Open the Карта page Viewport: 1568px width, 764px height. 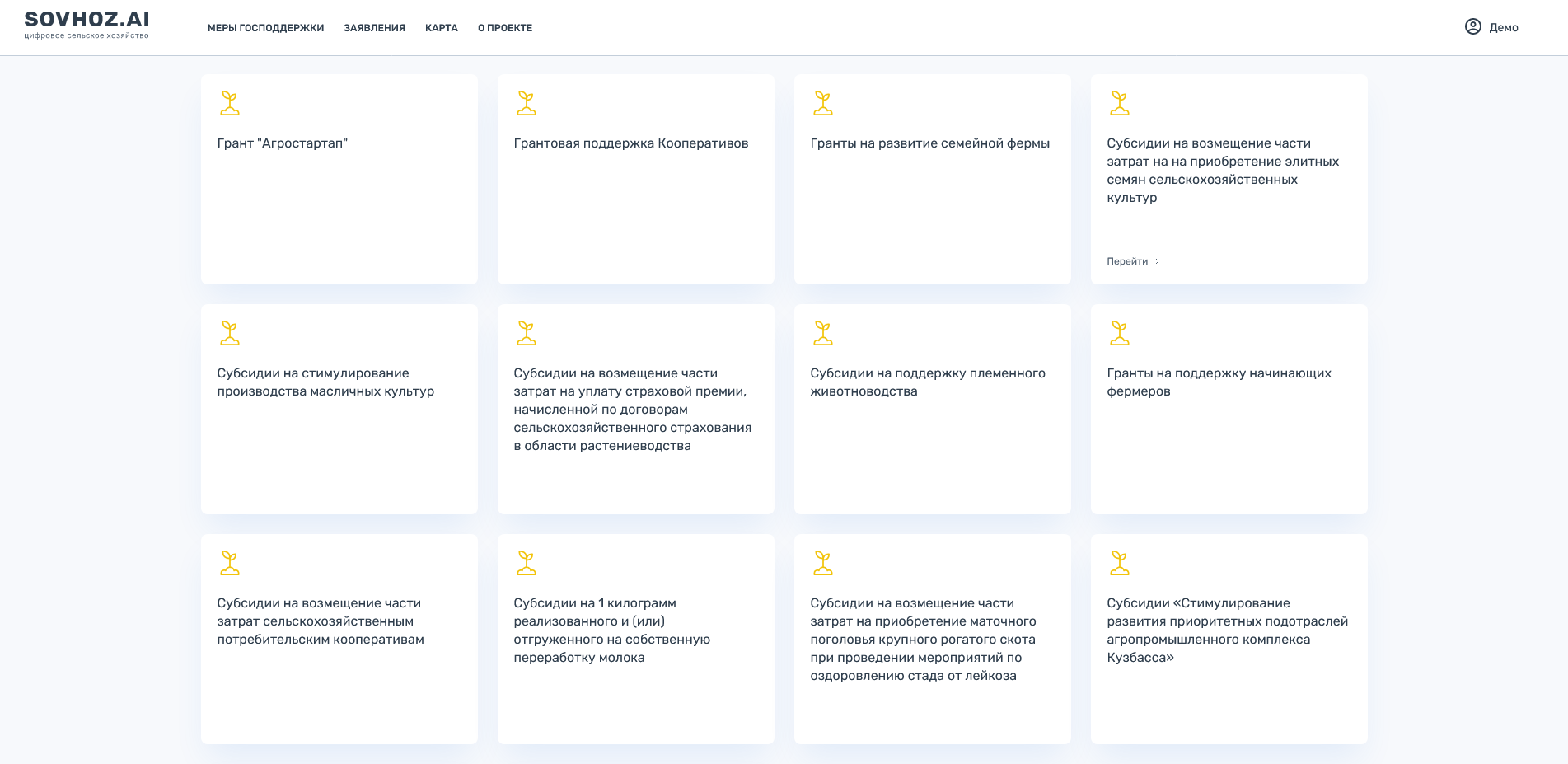(442, 28)
